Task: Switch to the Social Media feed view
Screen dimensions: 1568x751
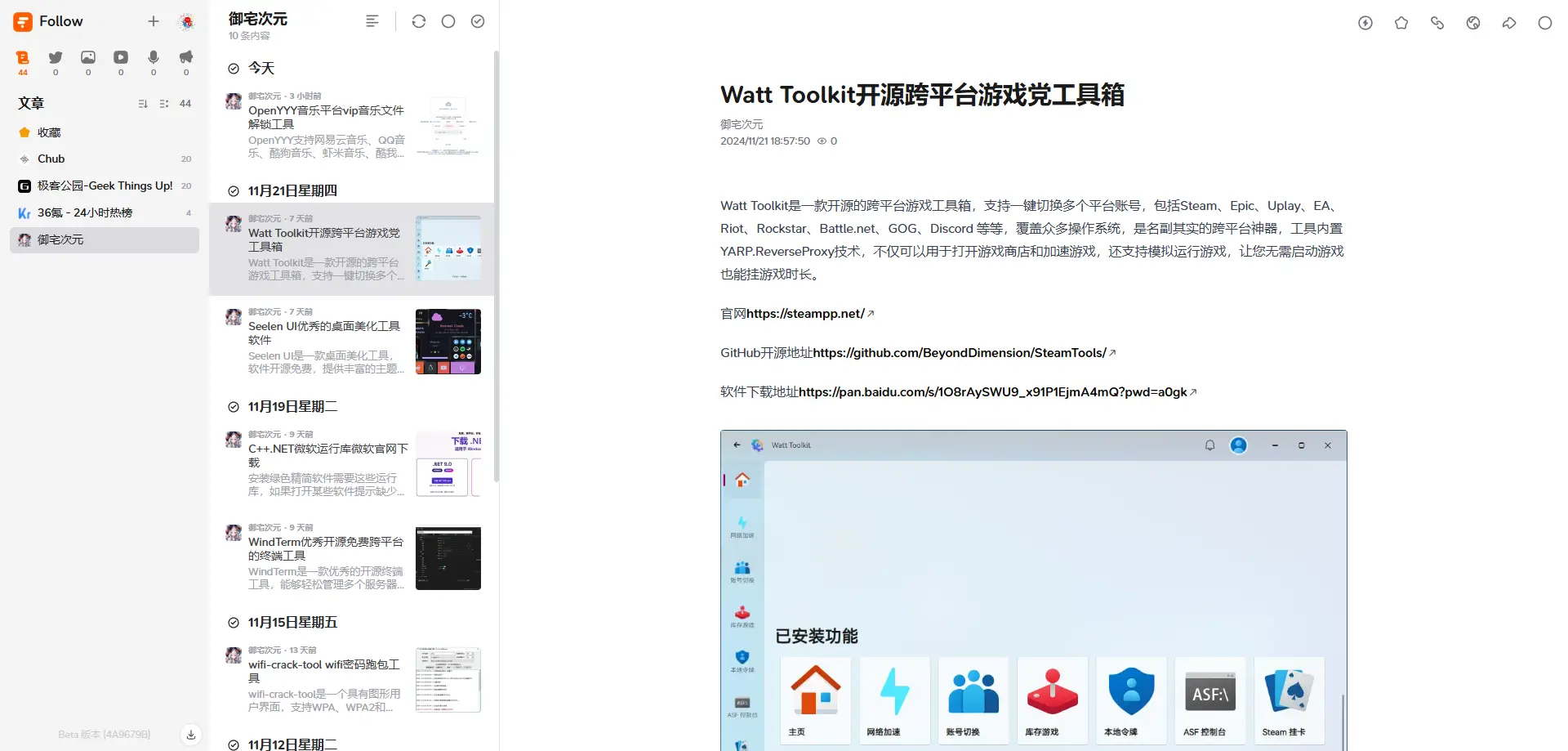Action: point(56,57)
